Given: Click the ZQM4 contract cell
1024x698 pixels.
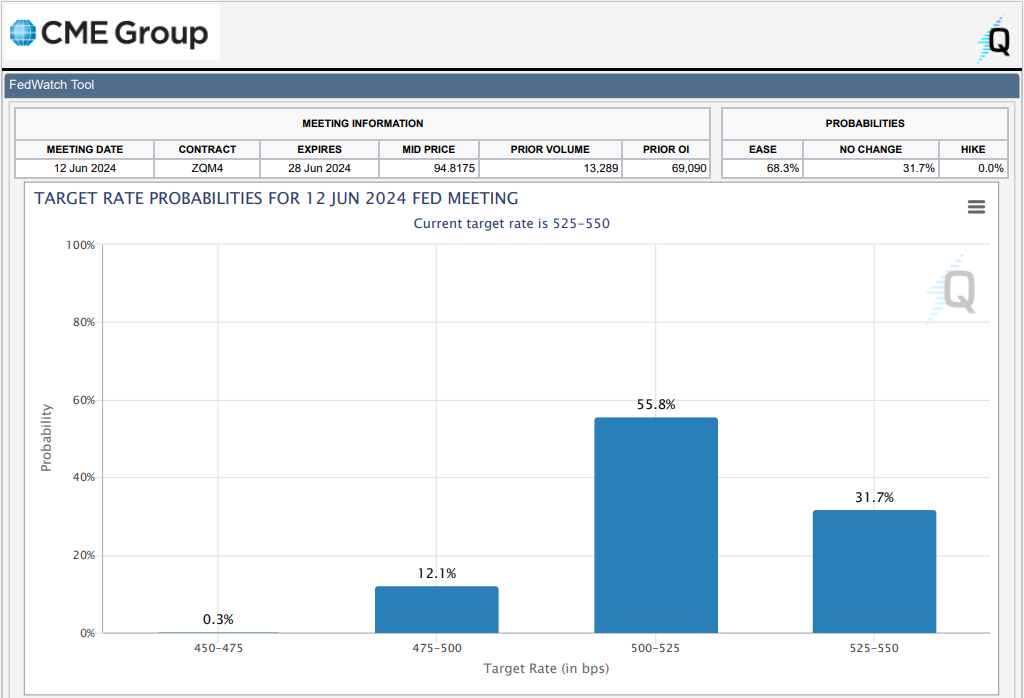Looking at the screenshot, I should [207, 168].
